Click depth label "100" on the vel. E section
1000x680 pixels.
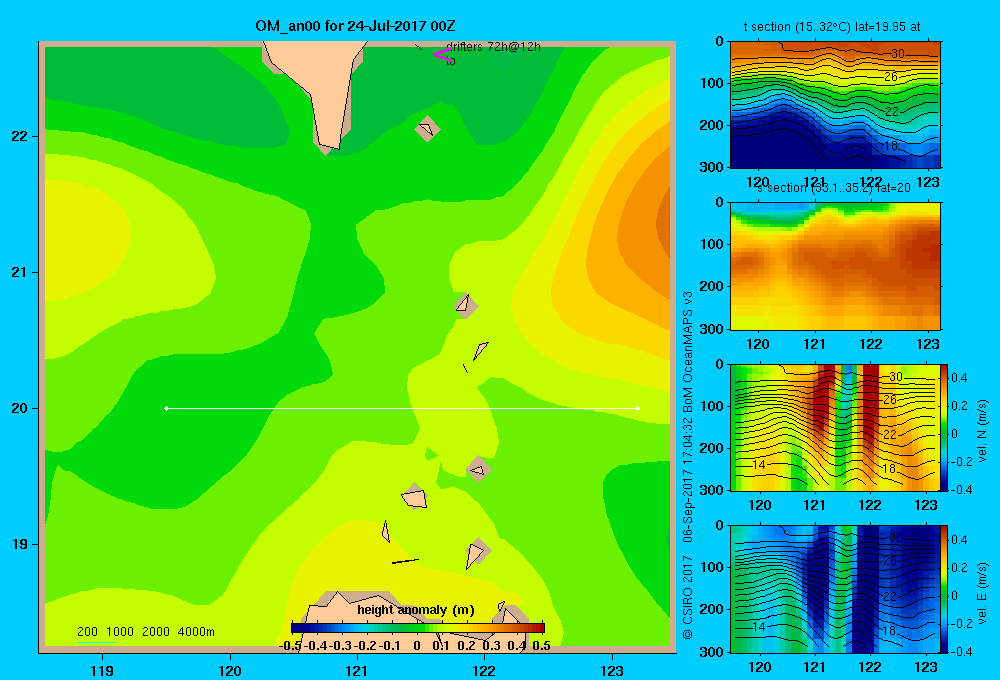pos(712,567)
